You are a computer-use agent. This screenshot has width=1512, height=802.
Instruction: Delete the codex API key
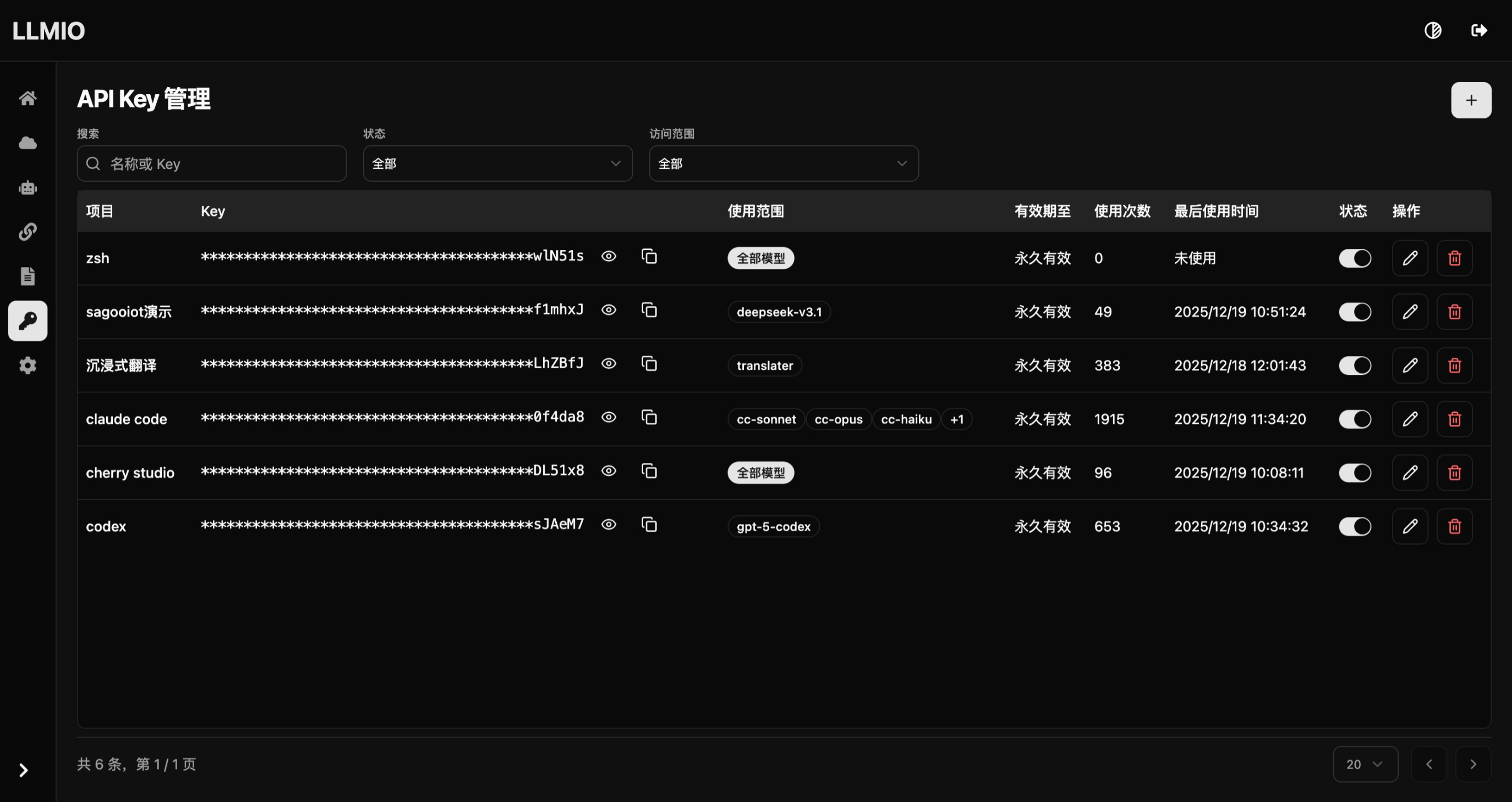(1454, 526)
